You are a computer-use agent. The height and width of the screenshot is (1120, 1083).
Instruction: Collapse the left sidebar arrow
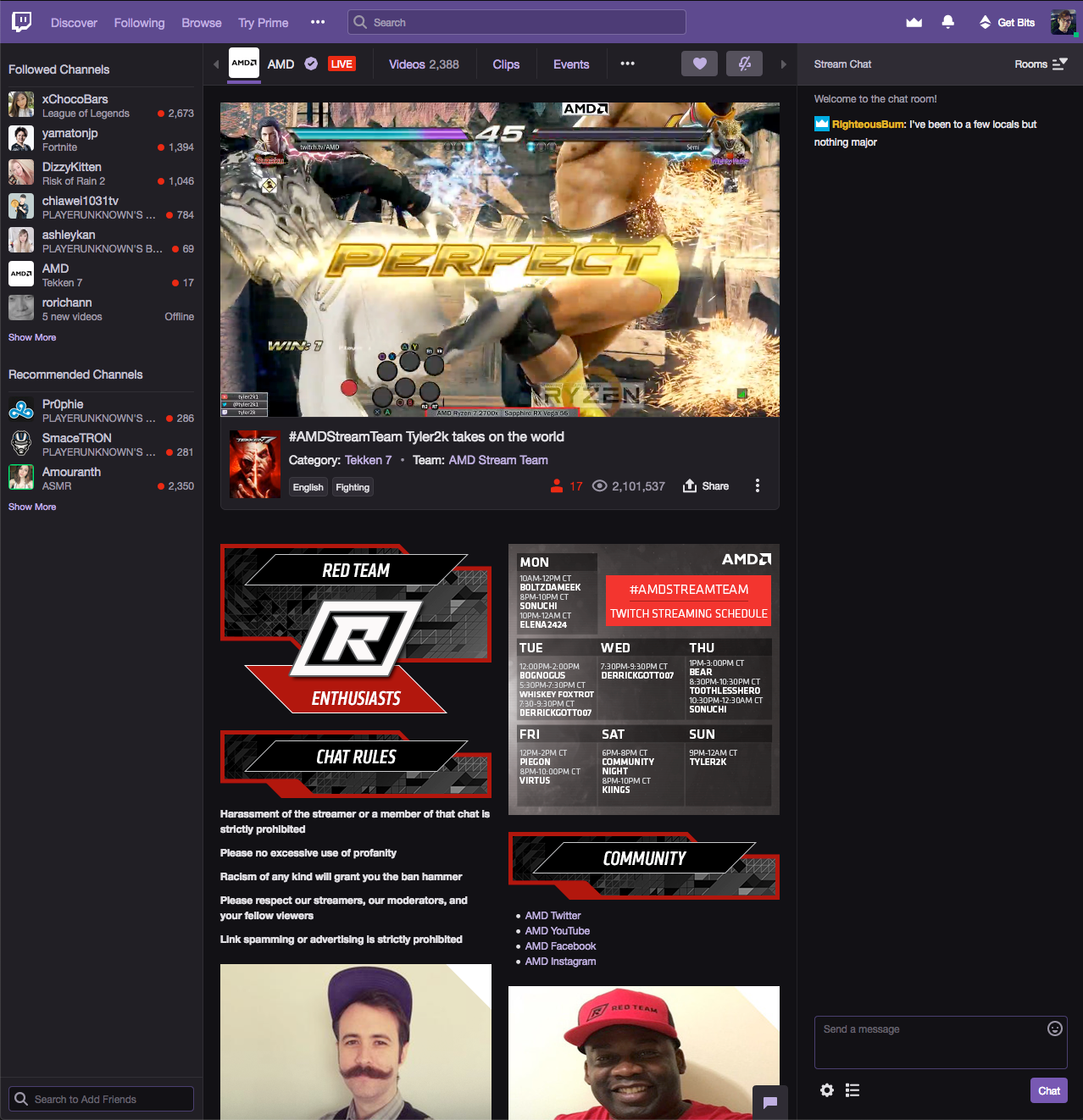pos(215,64)
